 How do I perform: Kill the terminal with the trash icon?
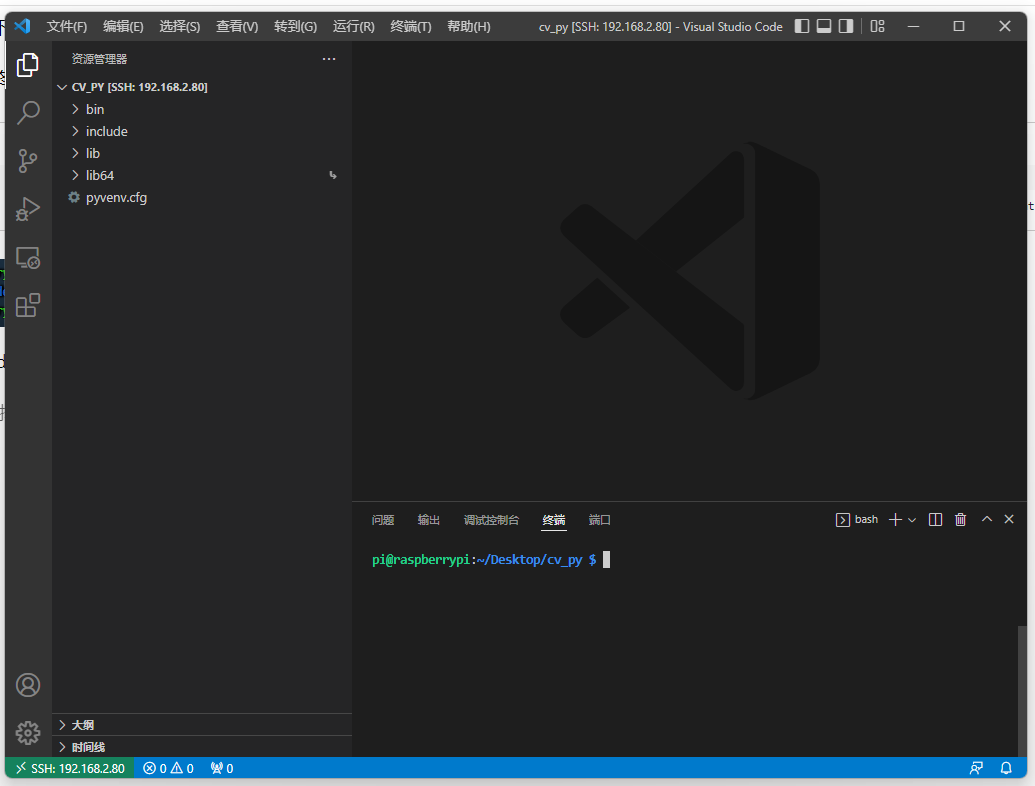(960, 519)
